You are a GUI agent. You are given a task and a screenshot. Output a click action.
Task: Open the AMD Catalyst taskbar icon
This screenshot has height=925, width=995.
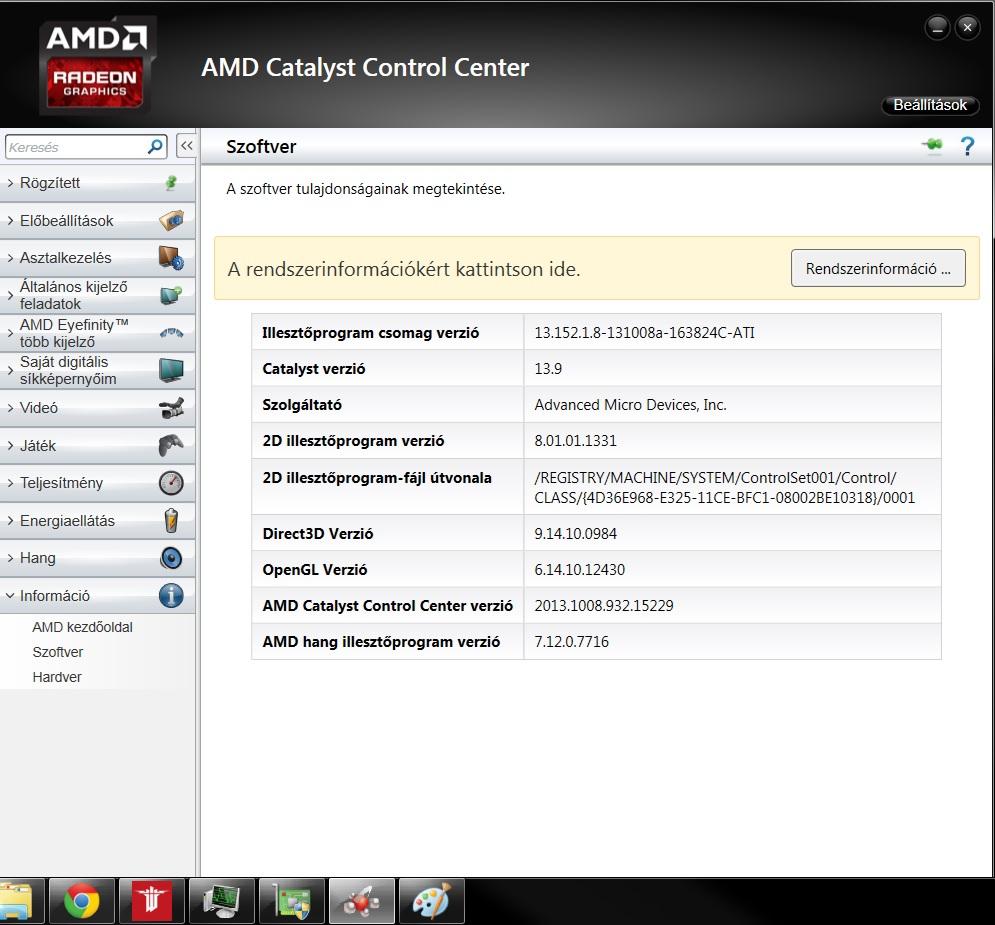pyautogui.click(x=361, y=901)
